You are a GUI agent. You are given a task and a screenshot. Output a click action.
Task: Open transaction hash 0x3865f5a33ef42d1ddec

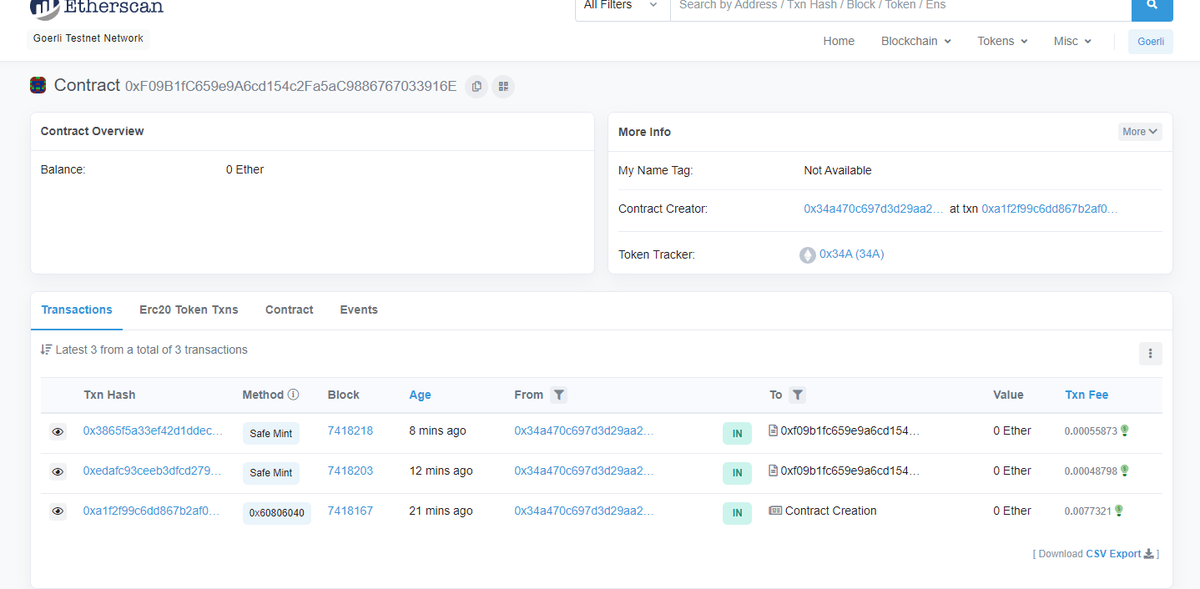pyautogui.click(x=153, y=431)
